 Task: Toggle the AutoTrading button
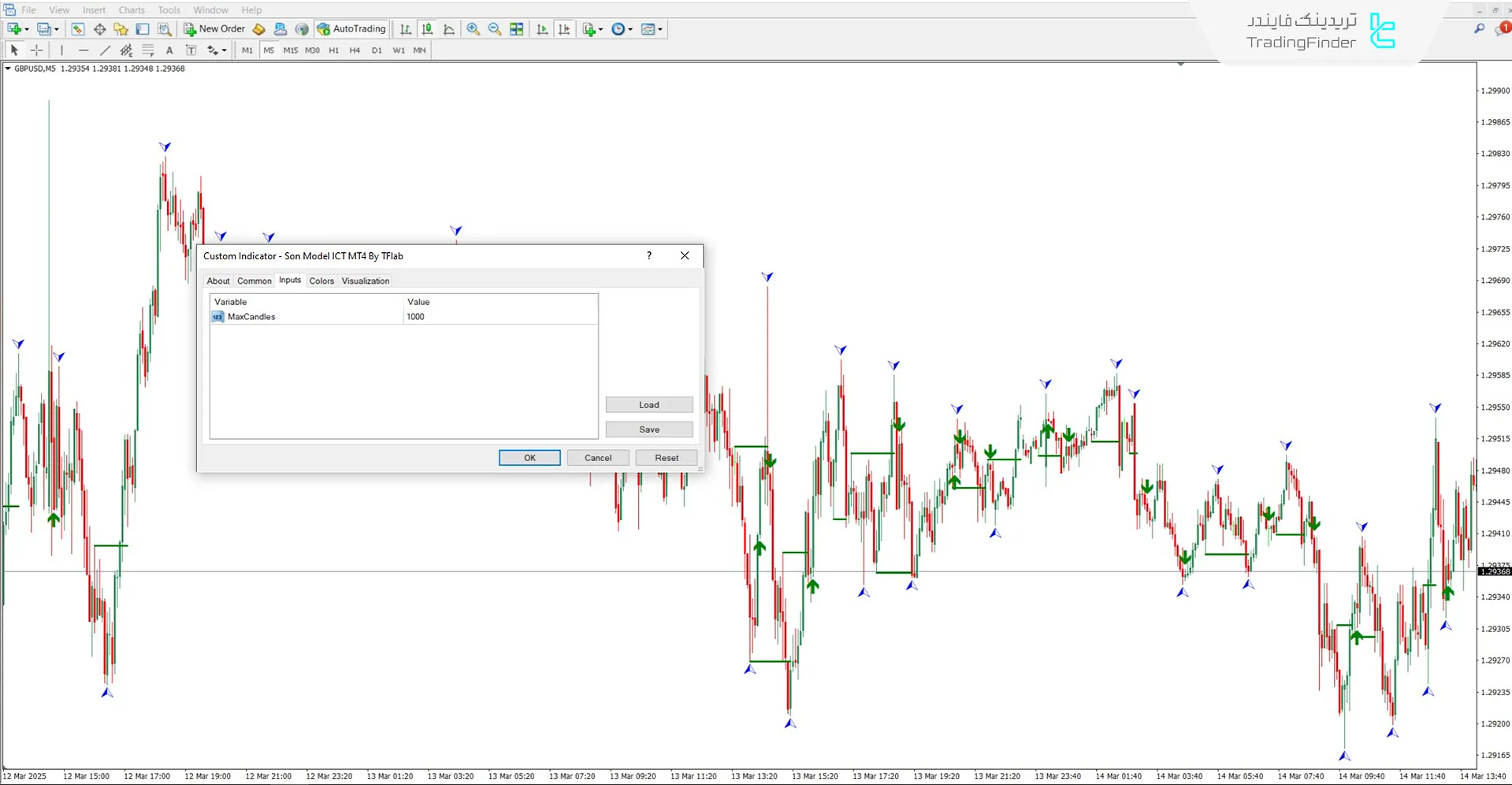pos(351,29)
